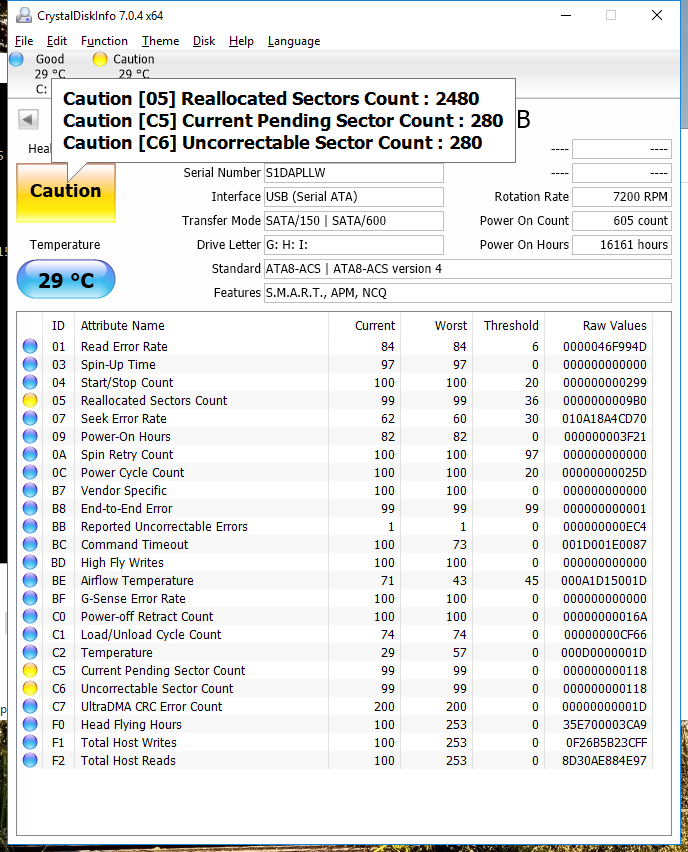Go to previous disk with left arrow
The height and width of the screenshot is (852, 688).
point(28,120)
